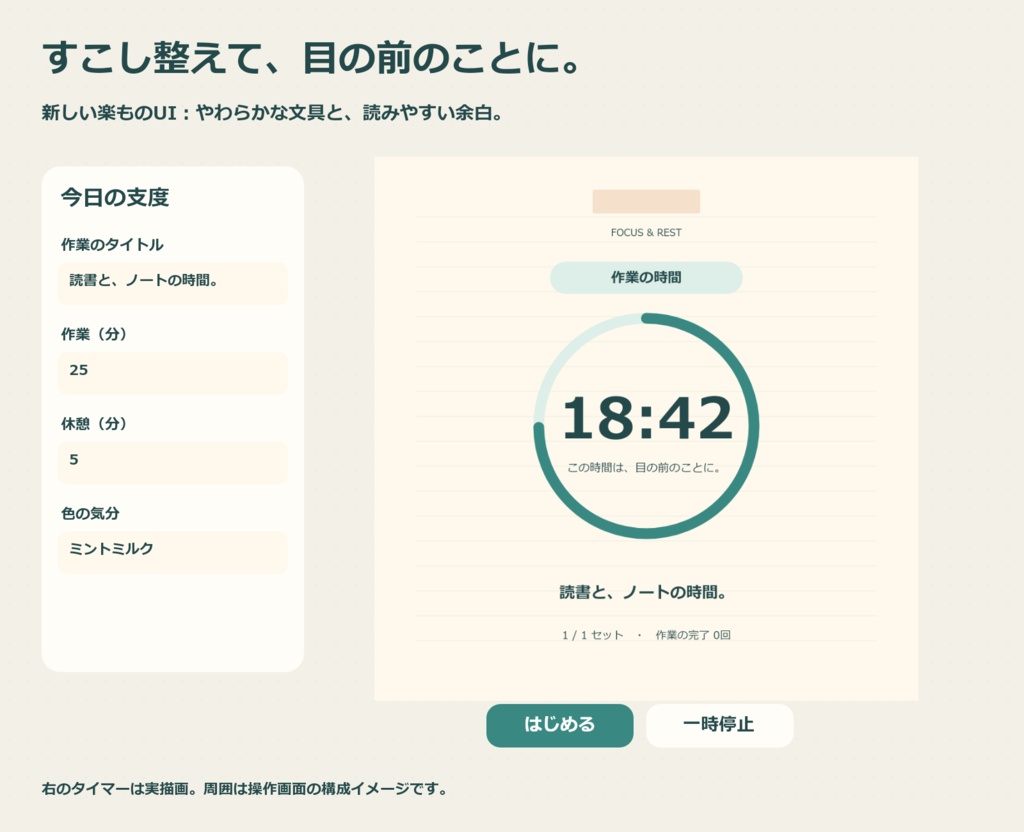
Task: Click the 作業（分） label
Action: point(94,334)
